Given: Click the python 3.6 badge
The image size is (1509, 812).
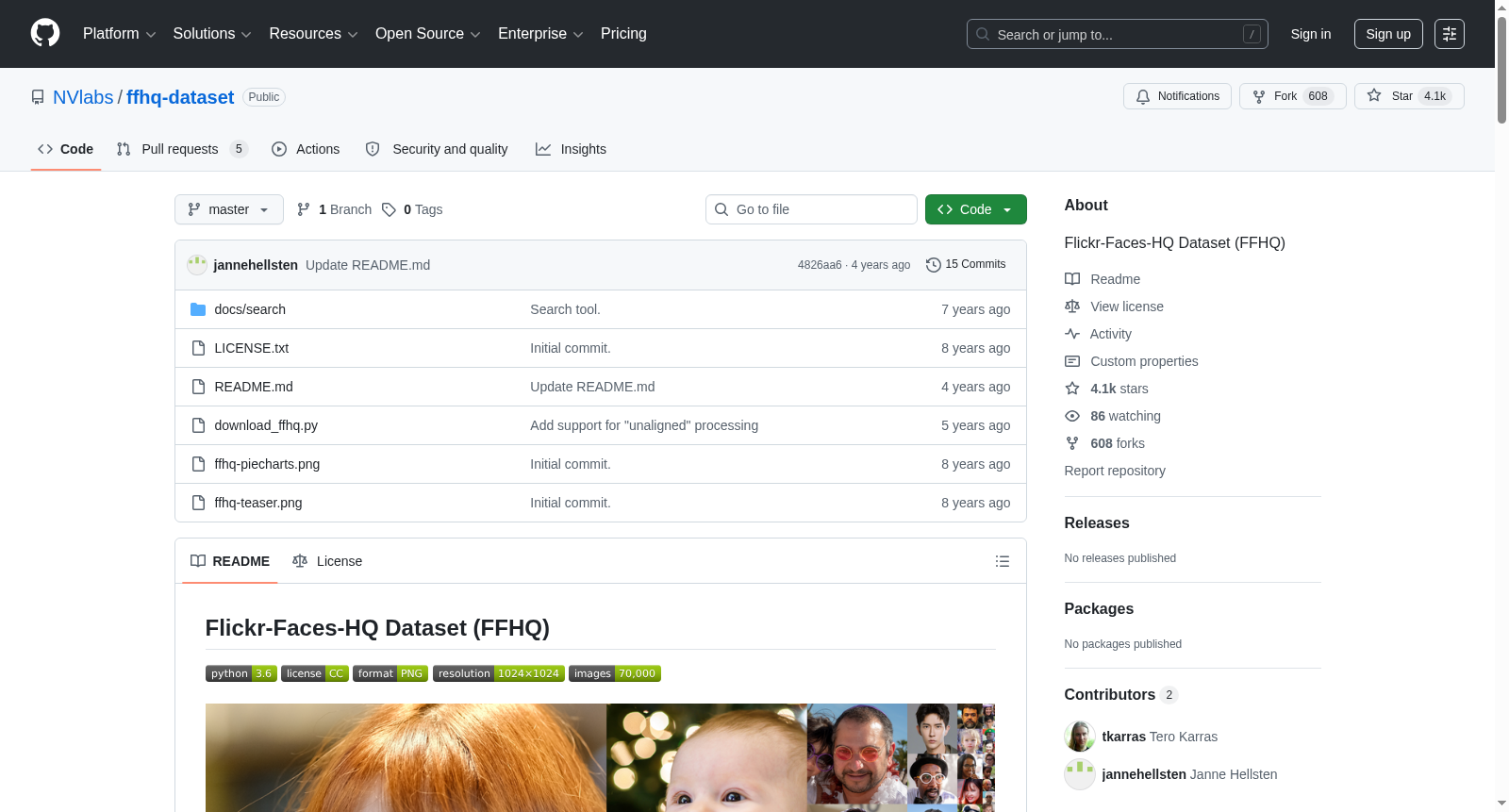Looking at the screenshot, I should tap(241, 673).
